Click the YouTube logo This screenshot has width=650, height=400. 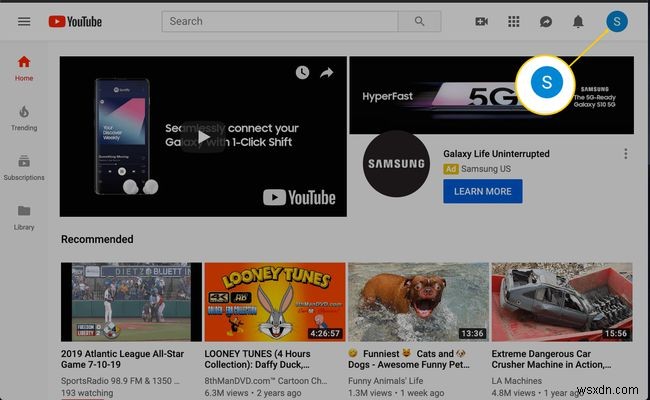[x=75, y=22]
